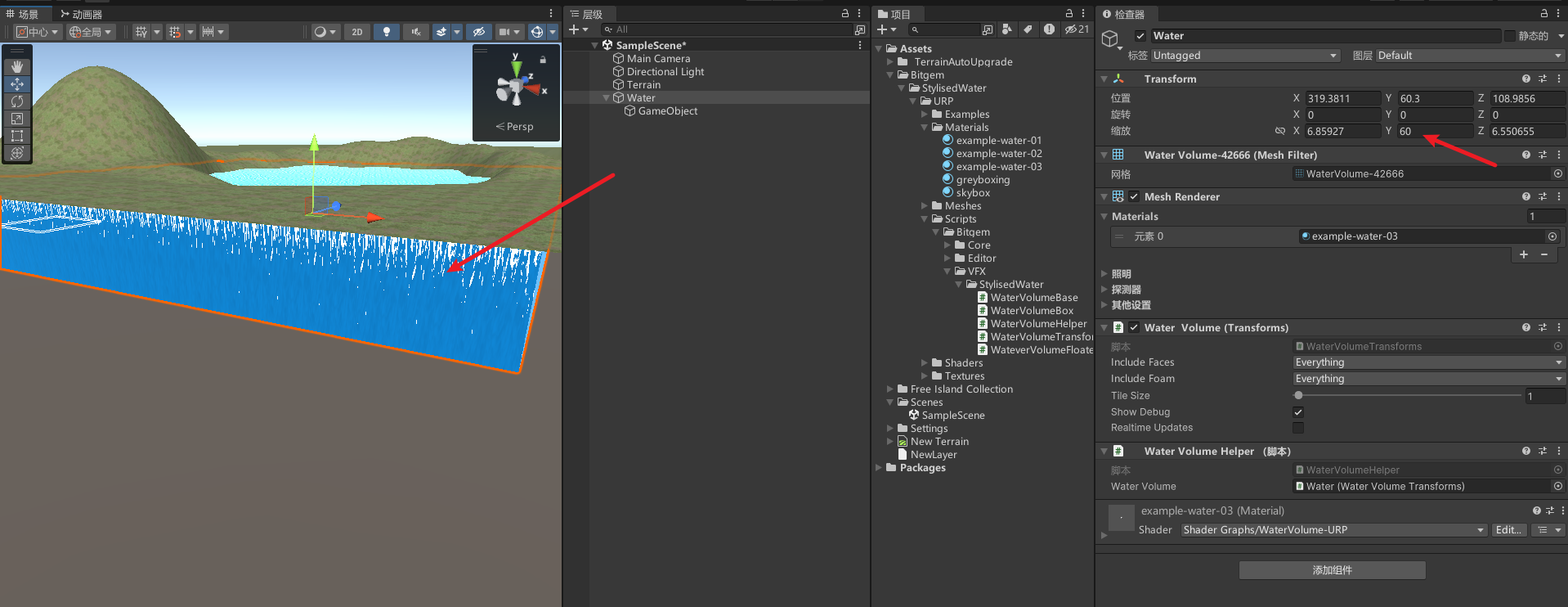This screenshot has width=1568, height=607.
Task: Select 检查器 inspector tab
Action: click(1123, 14)
